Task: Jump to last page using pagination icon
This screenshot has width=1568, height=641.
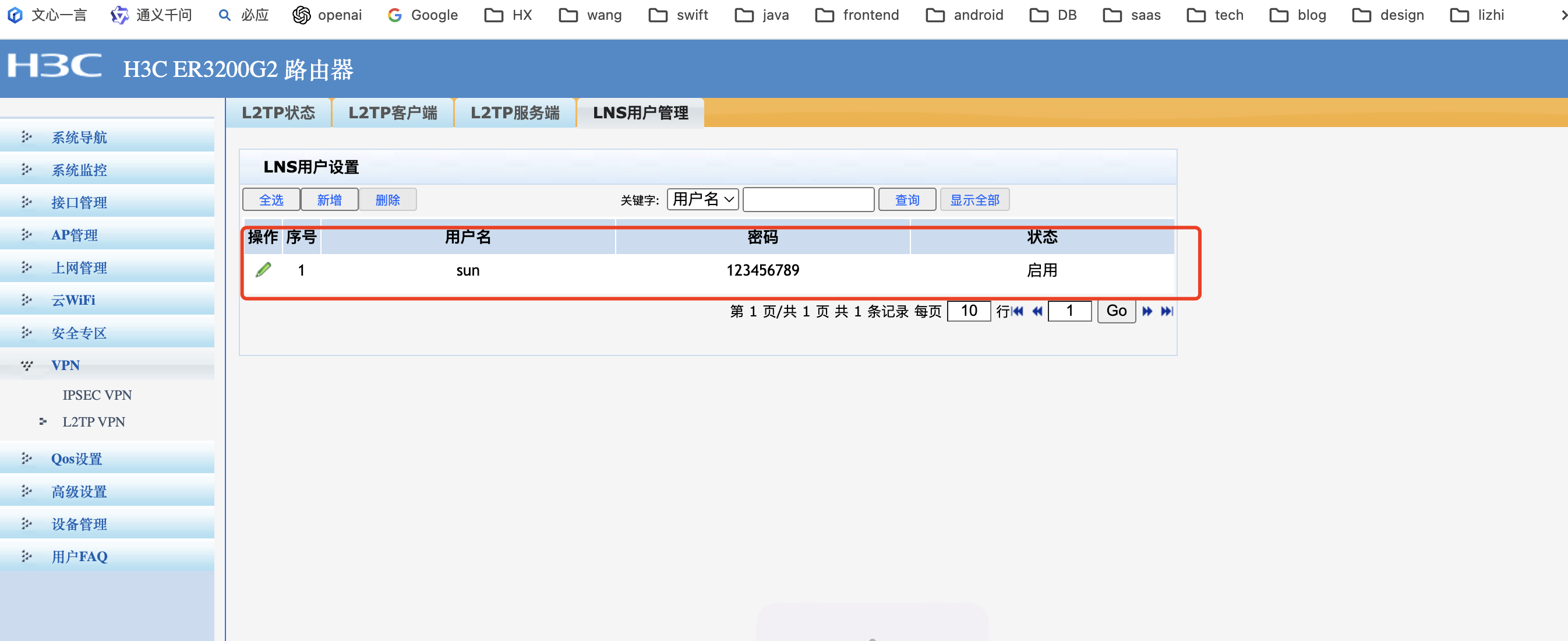Action: (x=1166, y=311)
